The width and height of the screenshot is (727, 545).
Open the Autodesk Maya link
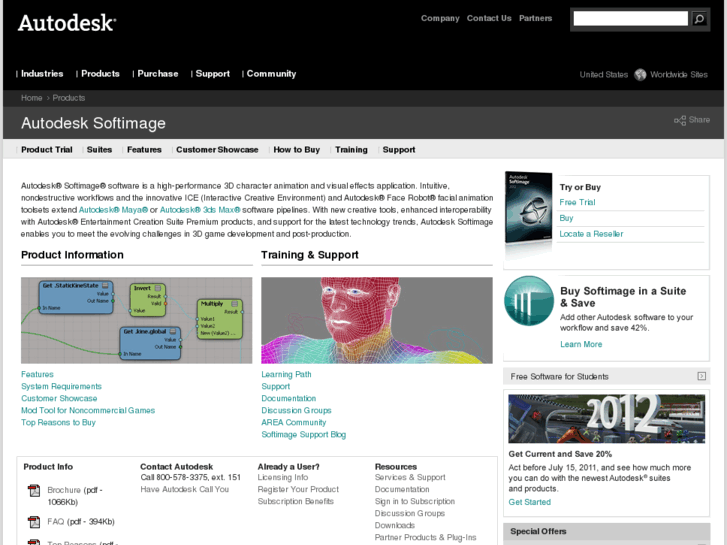tap(113, 210)
